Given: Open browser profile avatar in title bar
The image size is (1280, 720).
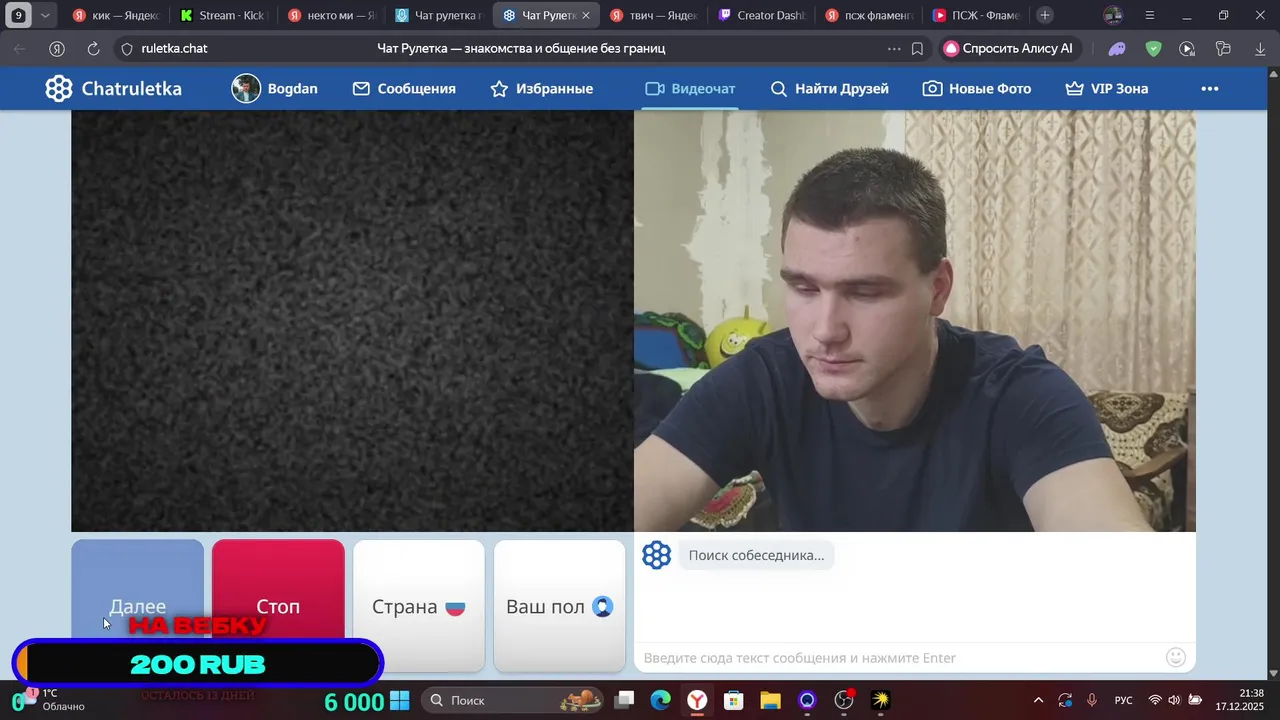Looking at the screenshot, I should click(x=1113, y=15).
